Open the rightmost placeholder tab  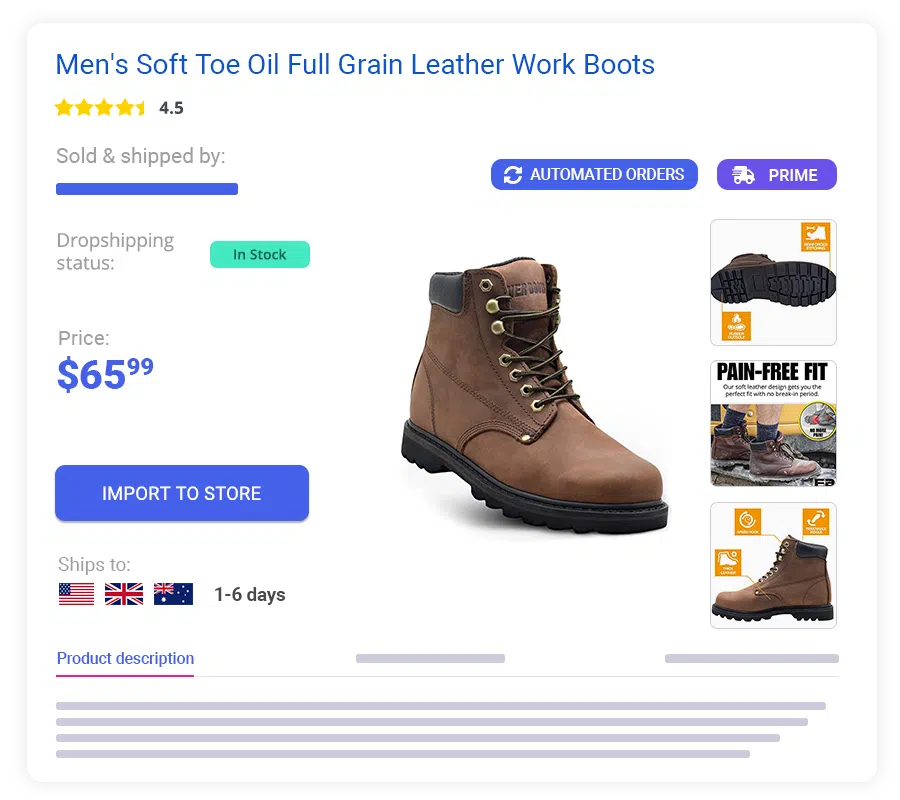coord(752,658)
